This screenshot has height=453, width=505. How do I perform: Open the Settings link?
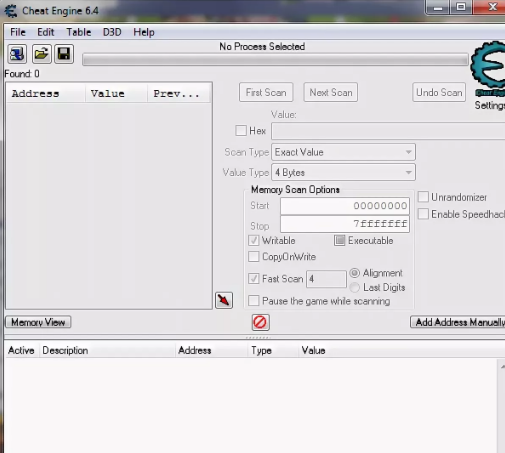point(489,105)
